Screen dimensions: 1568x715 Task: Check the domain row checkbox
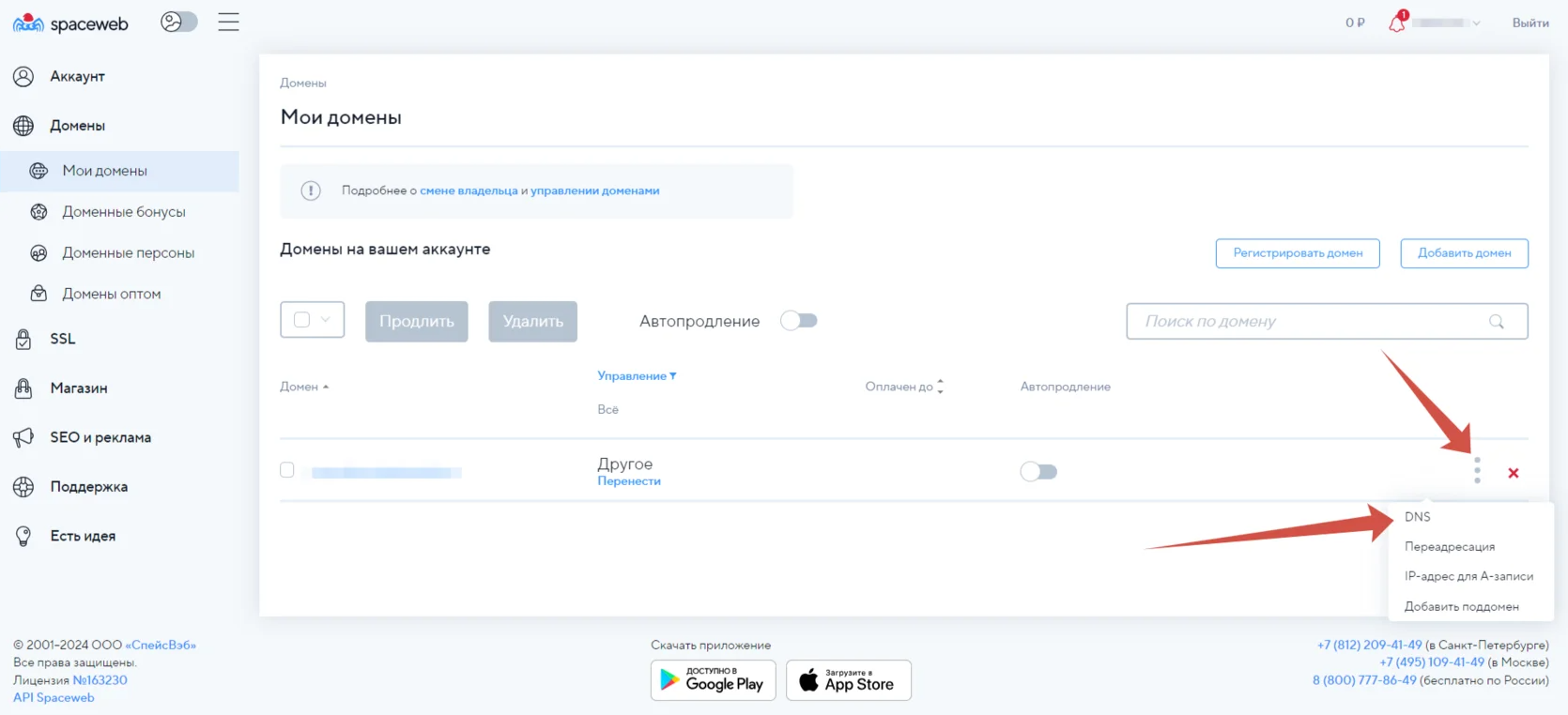287,470
